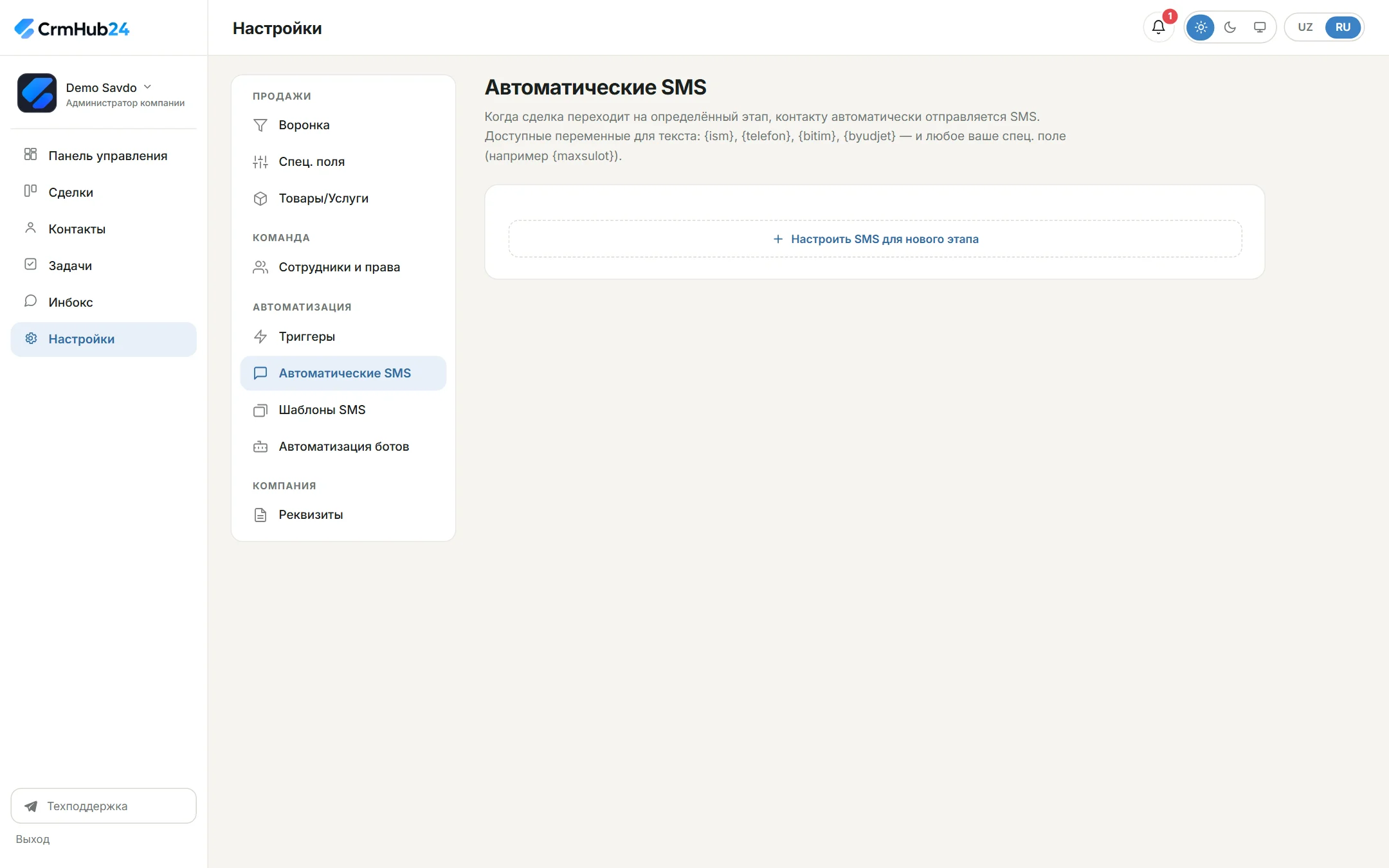The width and height of the screenshot is (1389, 868).
Task: Open Шаблоны SMS label
Action: coord(322,410)
